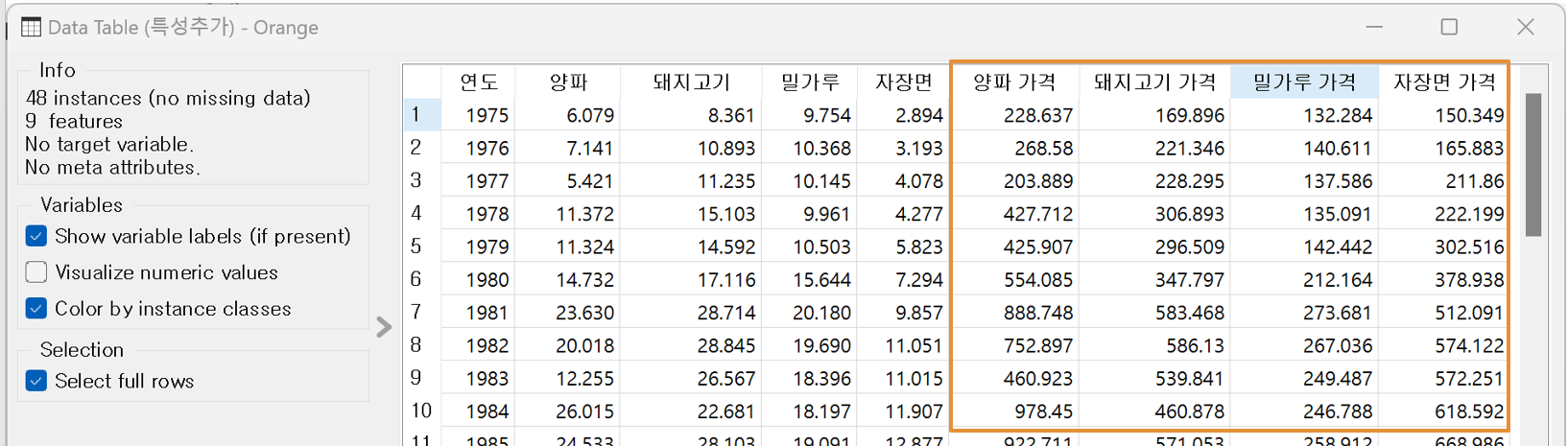Click the 자장면 가격 value 618.592
Viewport: 1568px width, 446px height.
(1444, 411)
